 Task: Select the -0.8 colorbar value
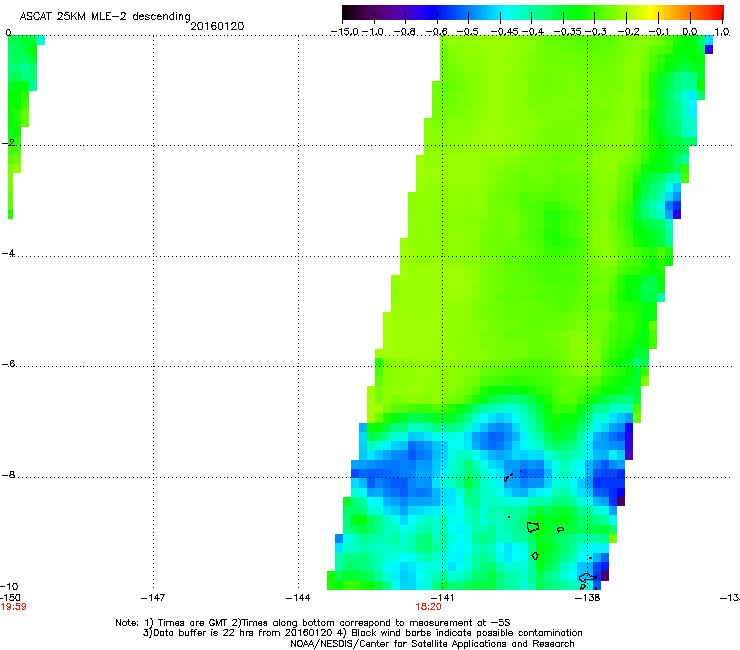pos(405,32)
